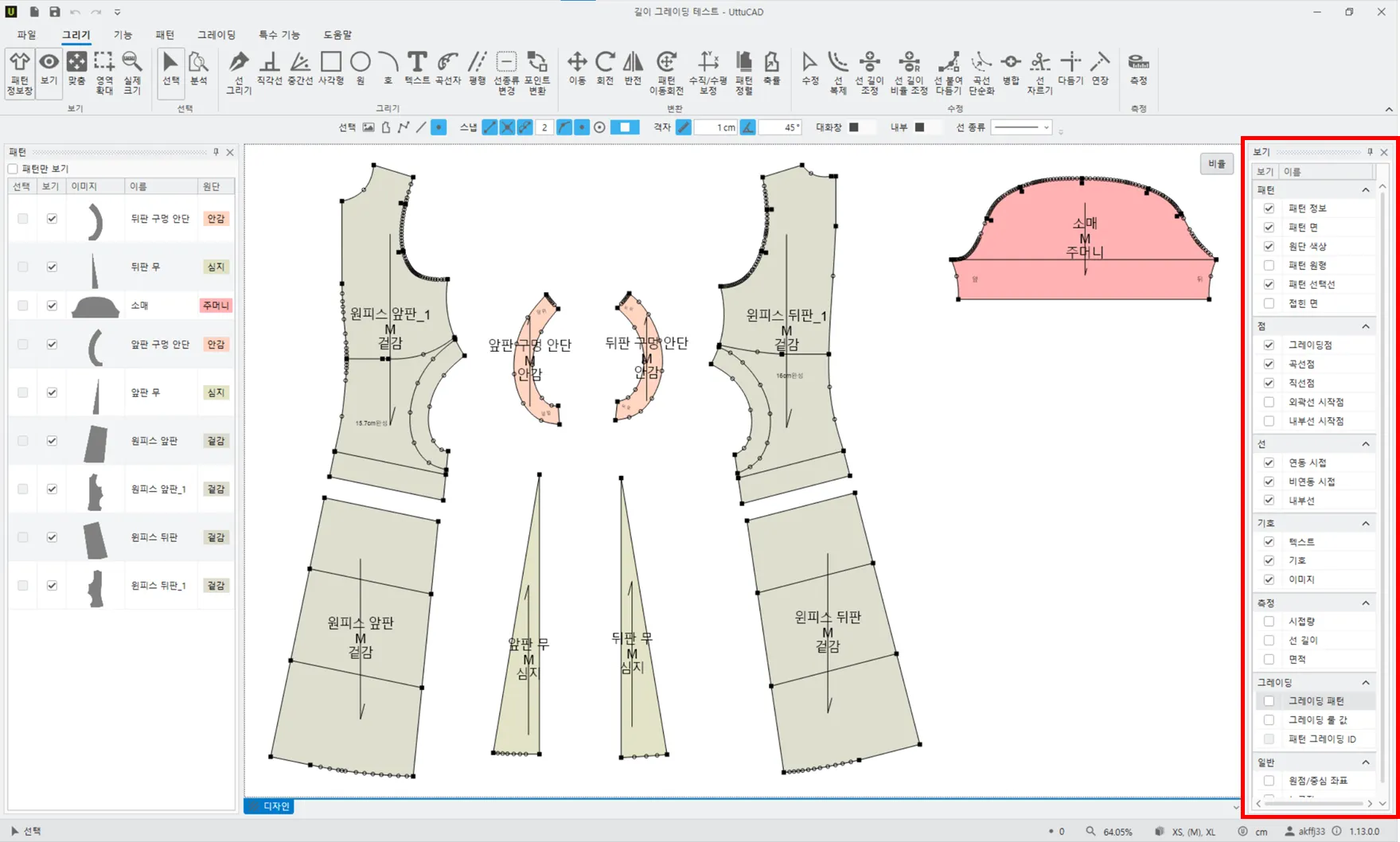Switch to the 특수 기능 ribbon tab
The image size is (1400, 842).
click(x=279, y=35)
